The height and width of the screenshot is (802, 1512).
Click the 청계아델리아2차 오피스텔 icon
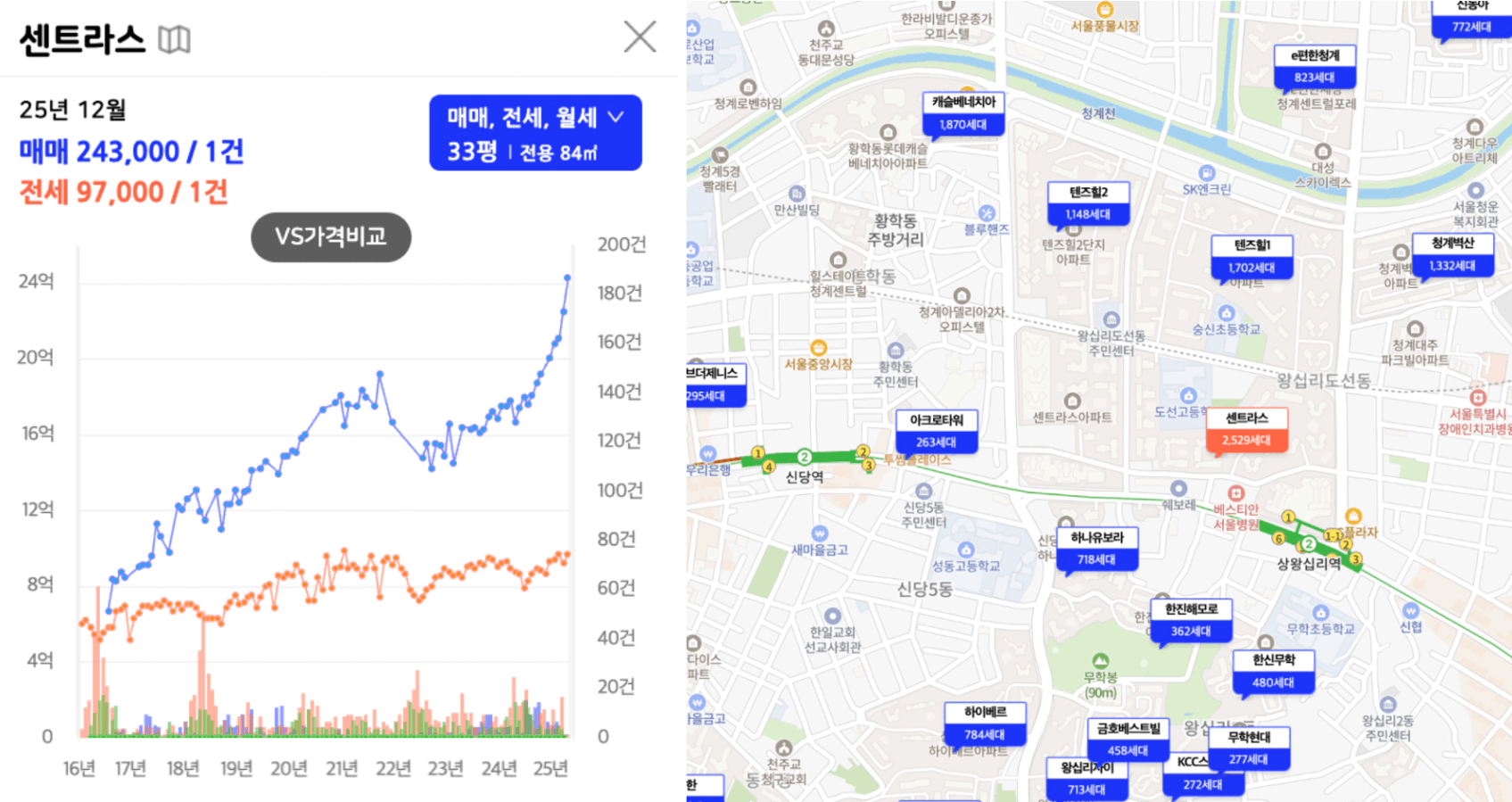(x=962, y=295)
